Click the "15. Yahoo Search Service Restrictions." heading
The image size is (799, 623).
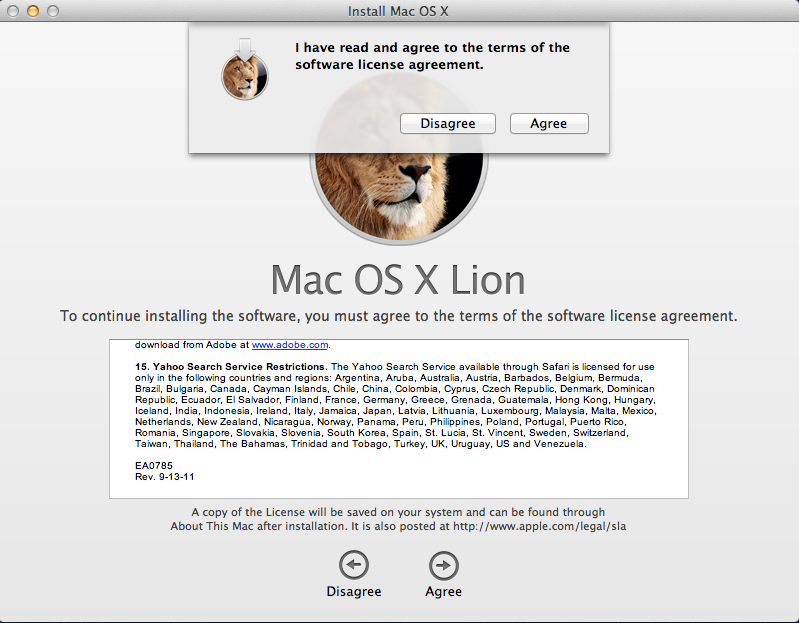[x=231, y=367]
